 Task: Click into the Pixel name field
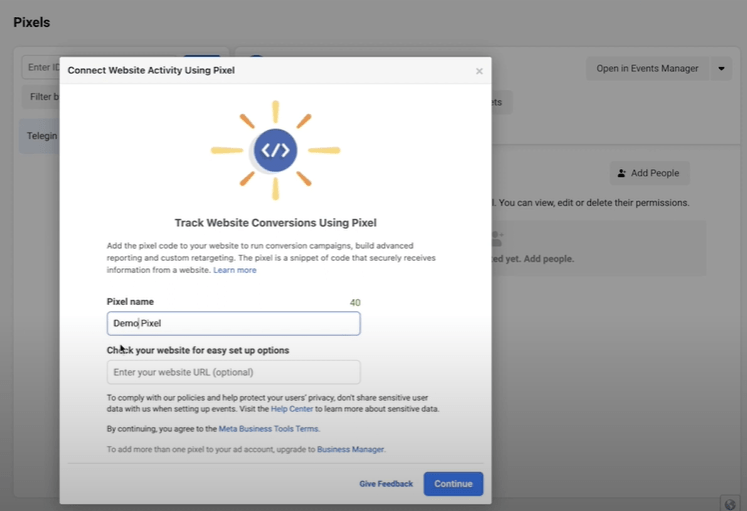click(233, 323)
